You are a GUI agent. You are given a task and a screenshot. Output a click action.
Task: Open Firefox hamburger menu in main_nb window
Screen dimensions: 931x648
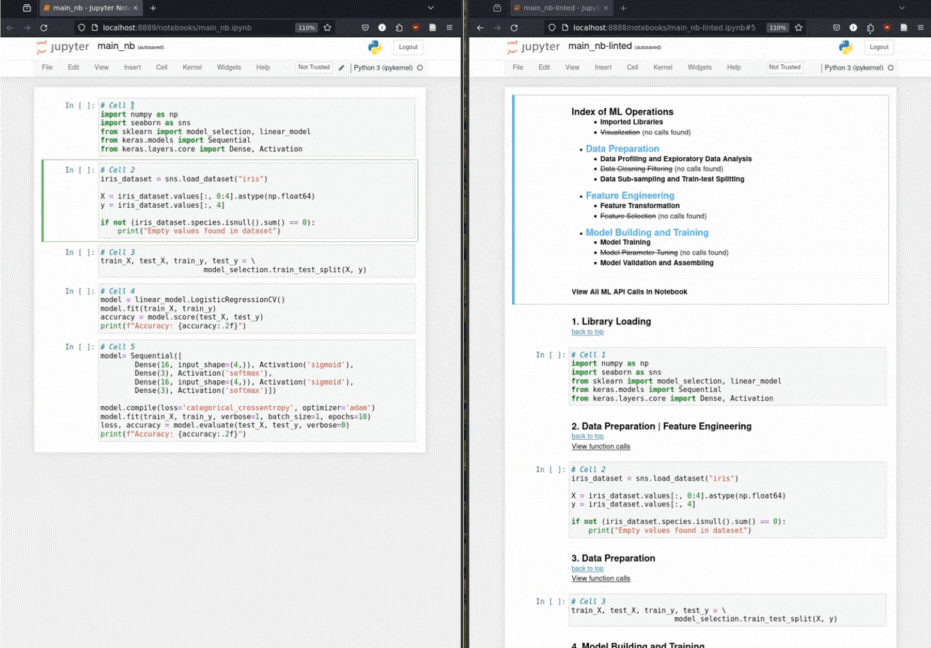point(451,28)
